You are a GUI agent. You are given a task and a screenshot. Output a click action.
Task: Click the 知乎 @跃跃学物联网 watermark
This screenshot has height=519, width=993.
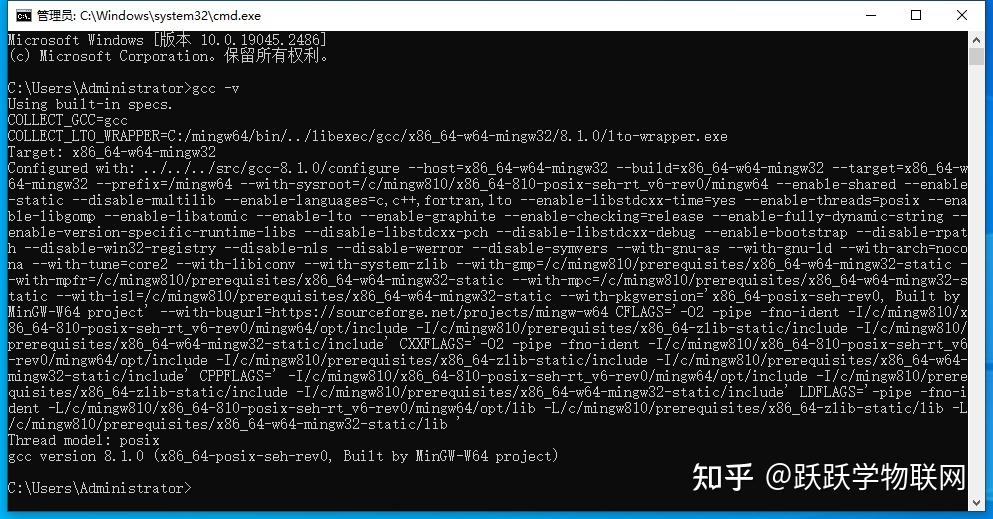[x=828, y=477]
